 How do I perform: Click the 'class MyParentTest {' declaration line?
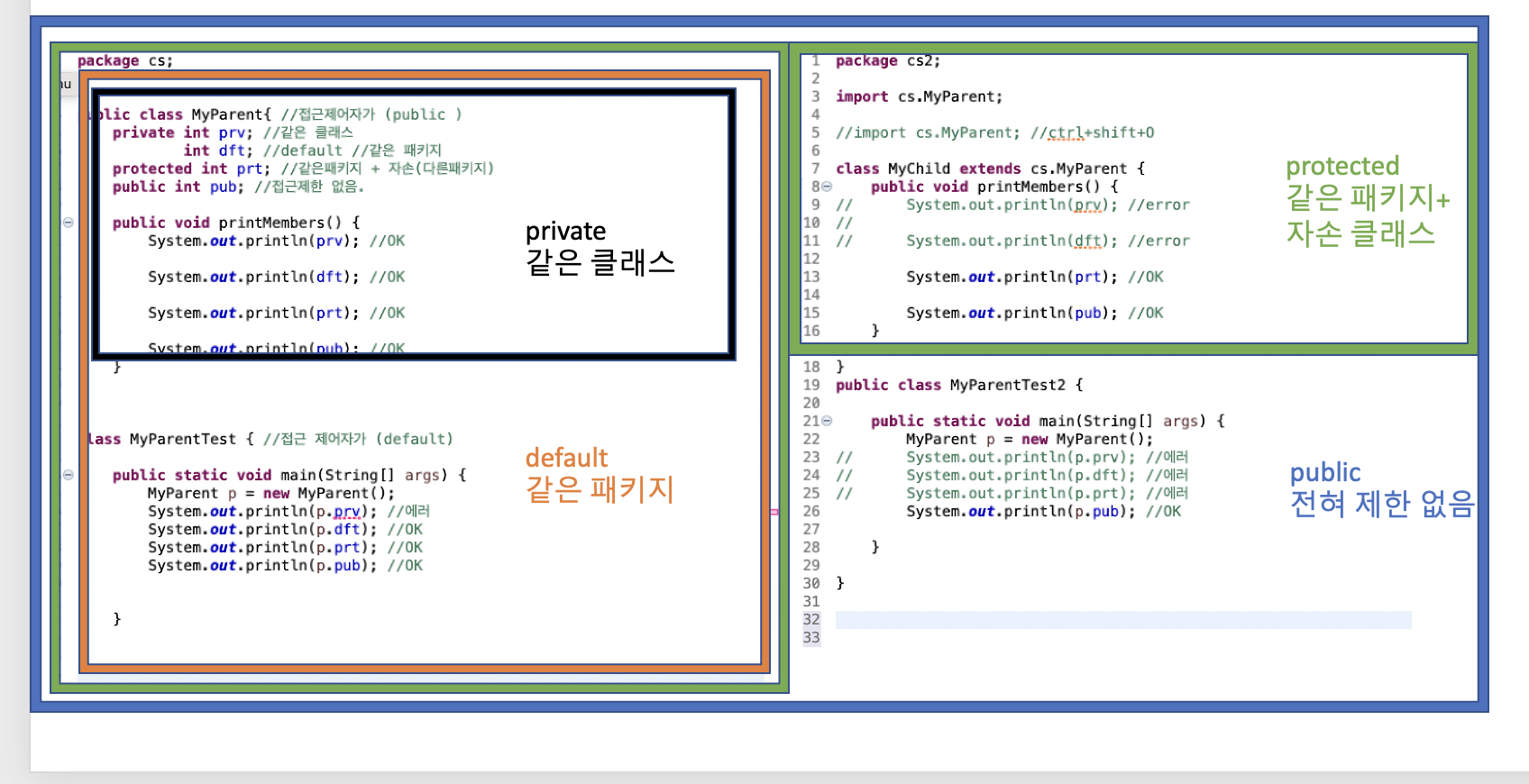coord(270,439)
